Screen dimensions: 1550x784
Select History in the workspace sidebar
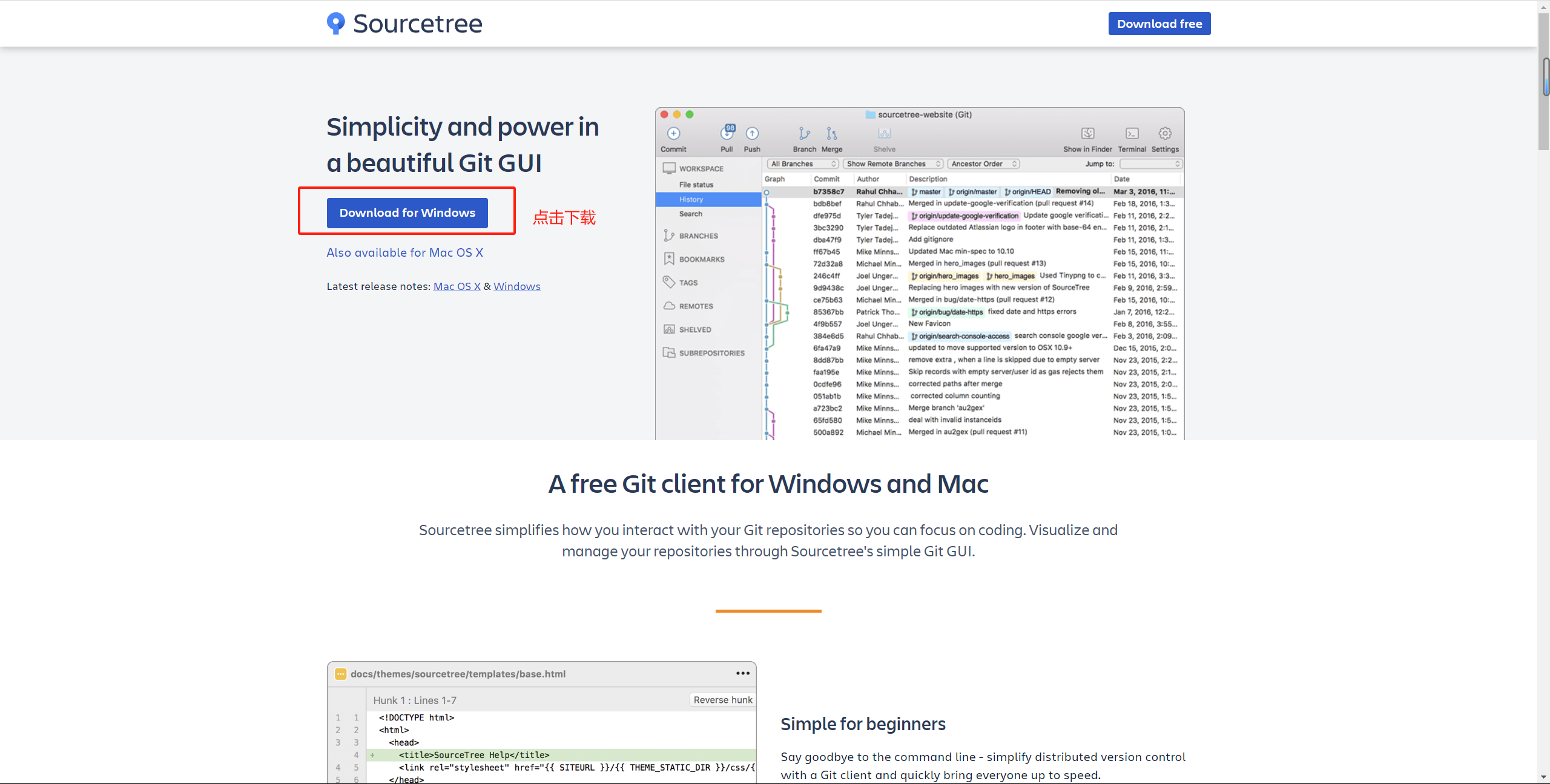click(691, 199)
